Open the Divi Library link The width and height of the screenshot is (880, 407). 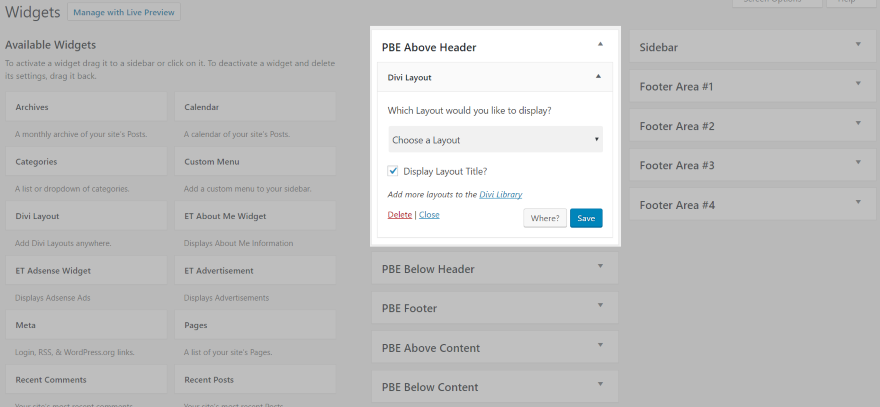pos(500,194)
